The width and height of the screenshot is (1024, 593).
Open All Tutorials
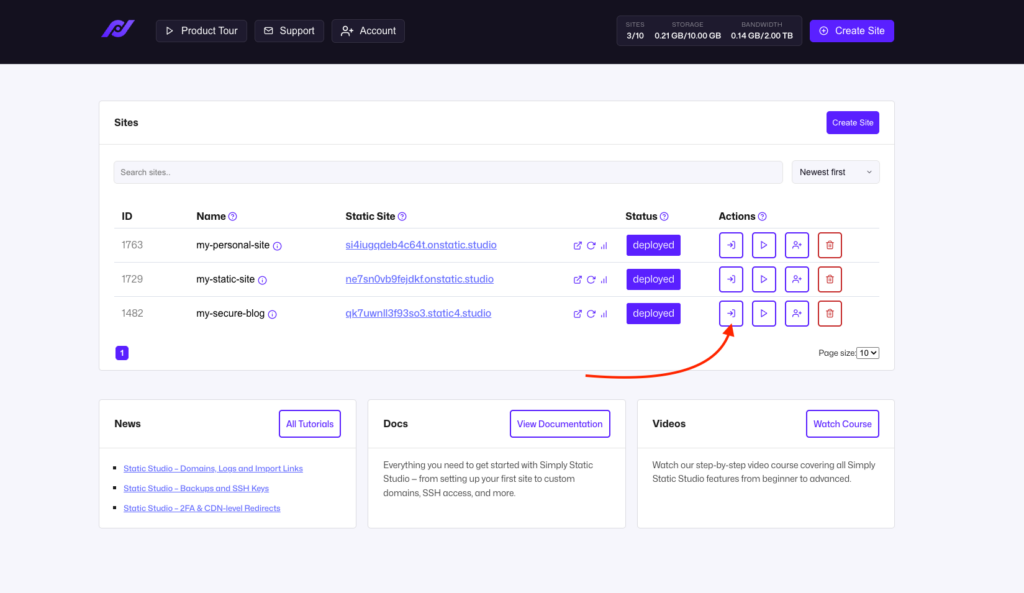[x=310, y=424]
